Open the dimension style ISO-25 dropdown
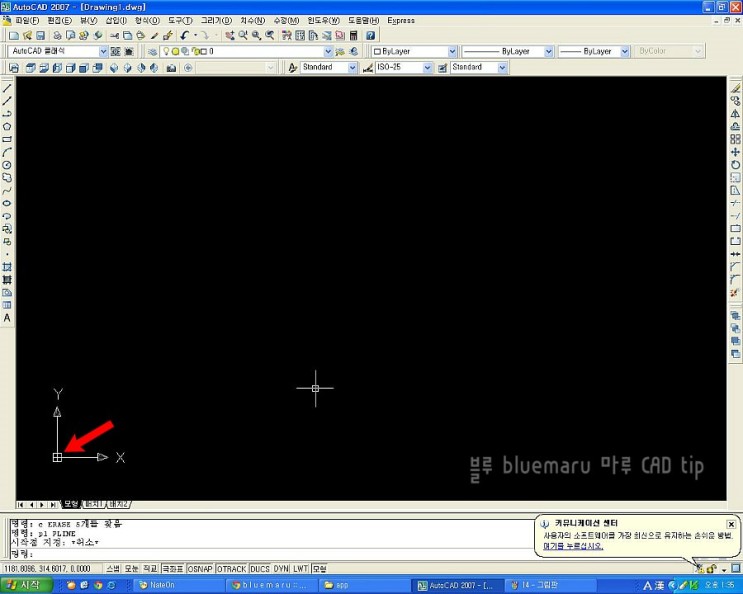Screen dimensions: 743x594 coord(427,68)
